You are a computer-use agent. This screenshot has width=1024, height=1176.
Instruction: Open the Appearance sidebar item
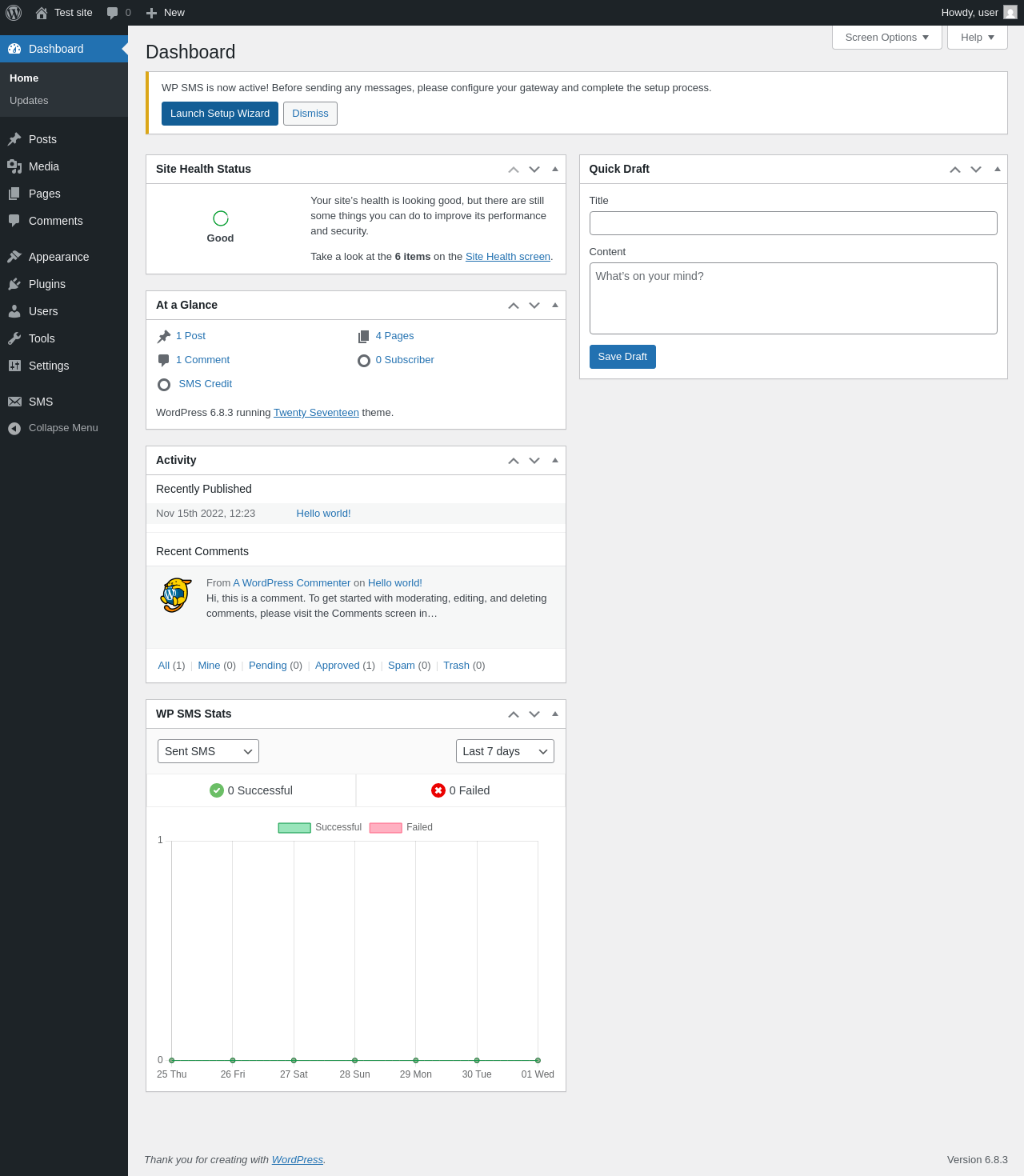coord(58,257)
